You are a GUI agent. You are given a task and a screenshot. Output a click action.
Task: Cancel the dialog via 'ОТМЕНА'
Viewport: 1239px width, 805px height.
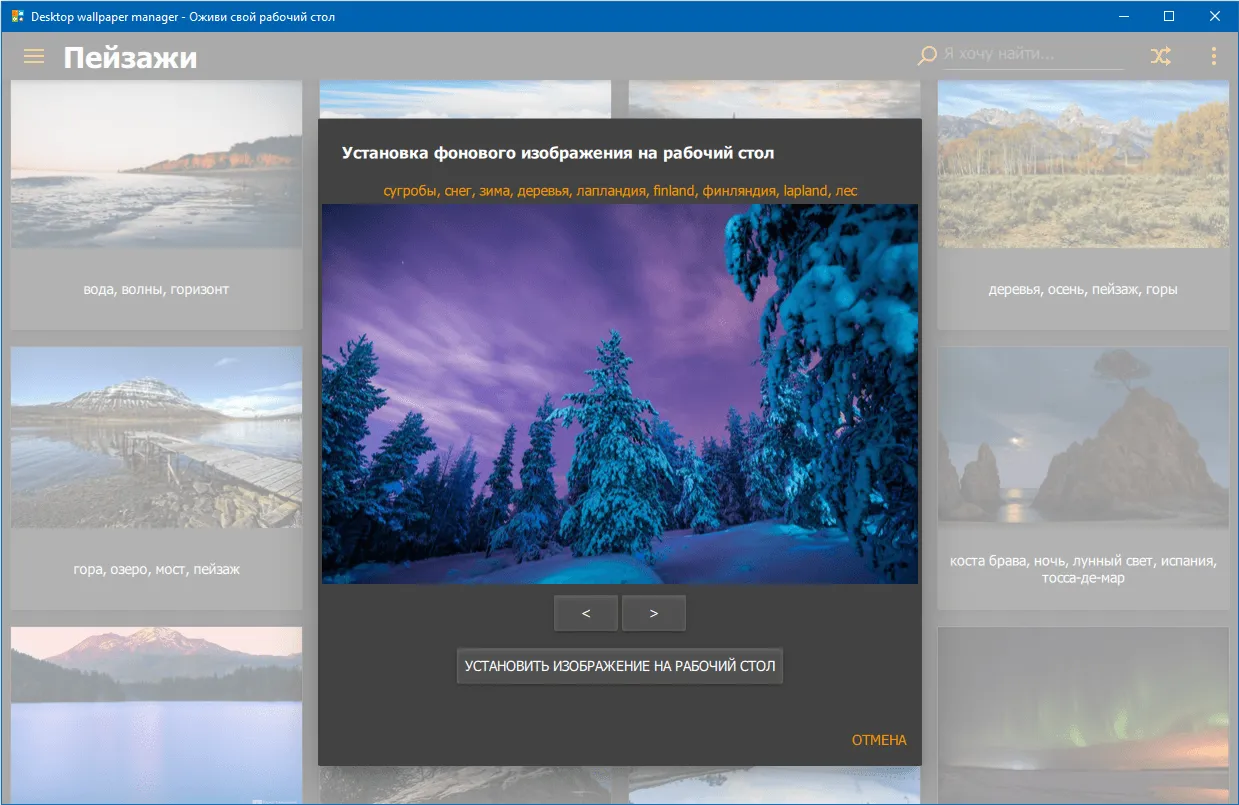tap(879, 740)
